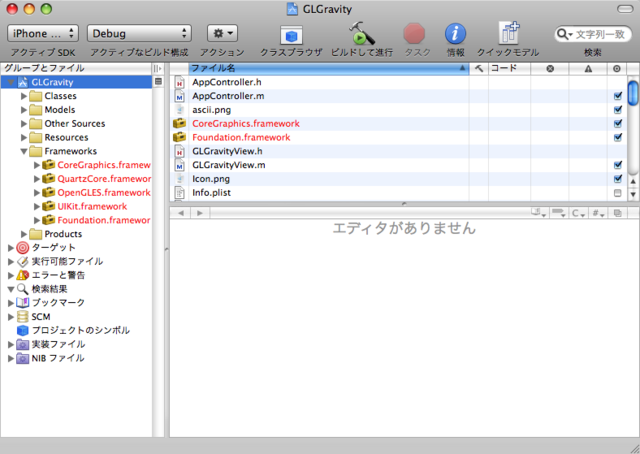Select OpenGLES.framework in sidebar tree
The width and height of the screenshot is (640, 454).
(x=104, y=193)
